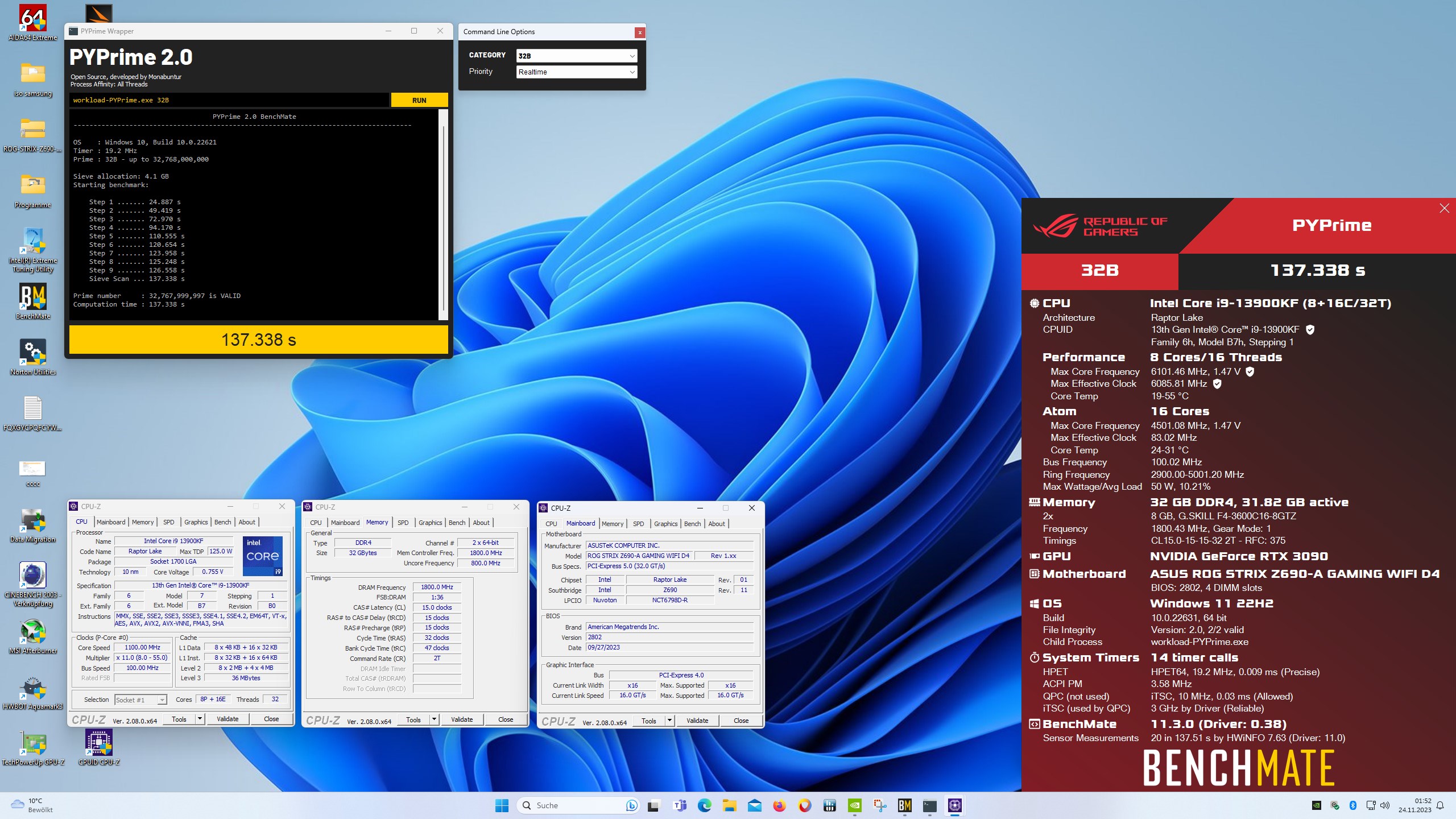
Task: Close the BenchMate result panel
Action: point(1444,208)
